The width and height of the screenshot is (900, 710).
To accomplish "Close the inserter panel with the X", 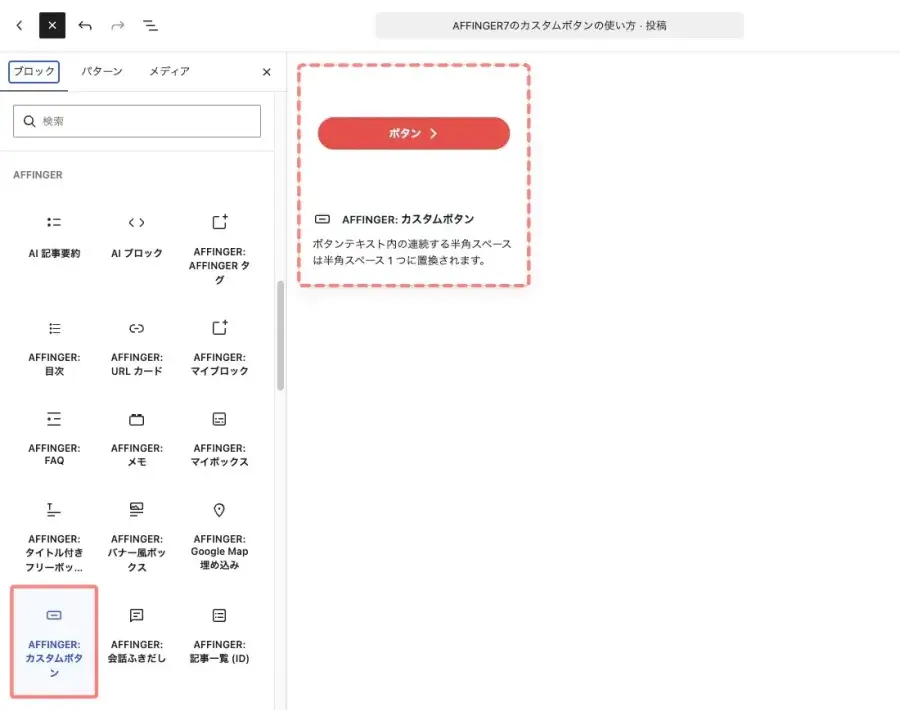I will tap(266, 72).
